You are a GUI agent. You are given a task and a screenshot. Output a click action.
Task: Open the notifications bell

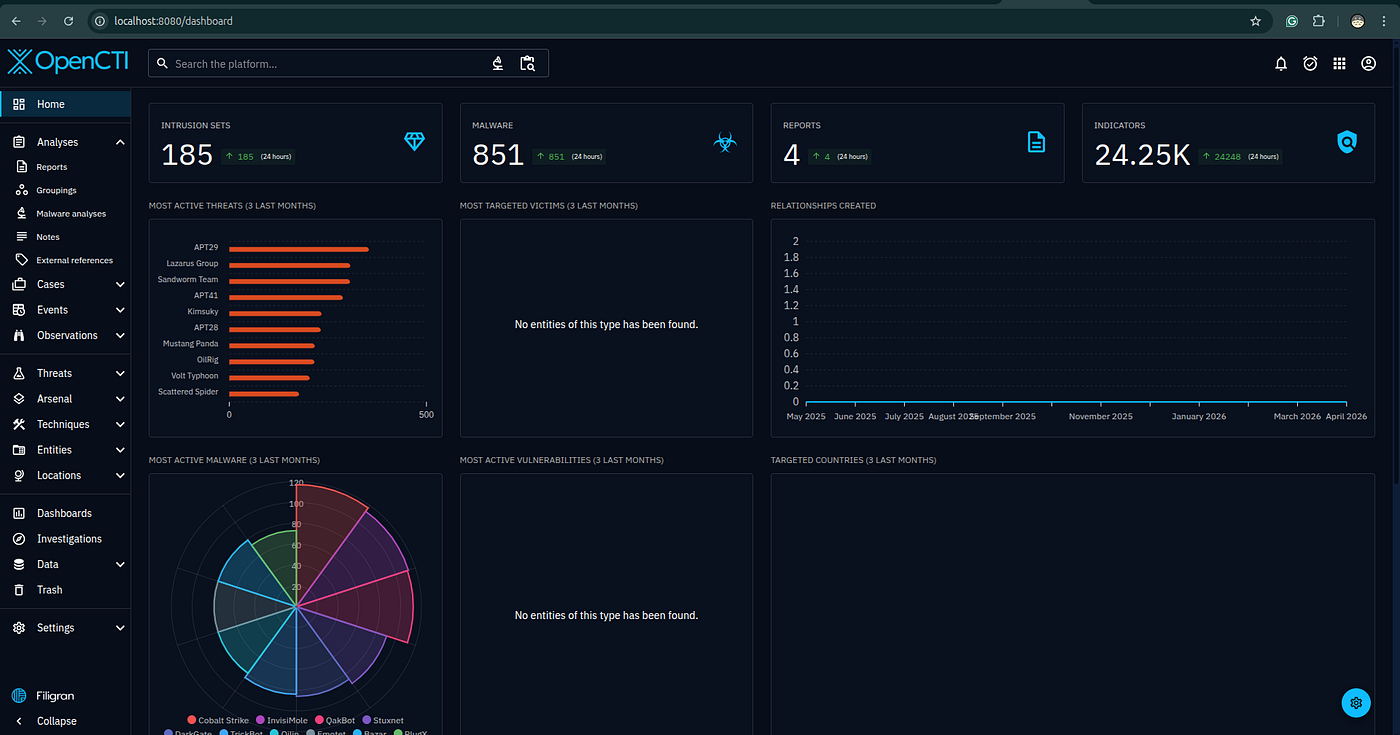pyautogui.click(x=1281, y=64)
